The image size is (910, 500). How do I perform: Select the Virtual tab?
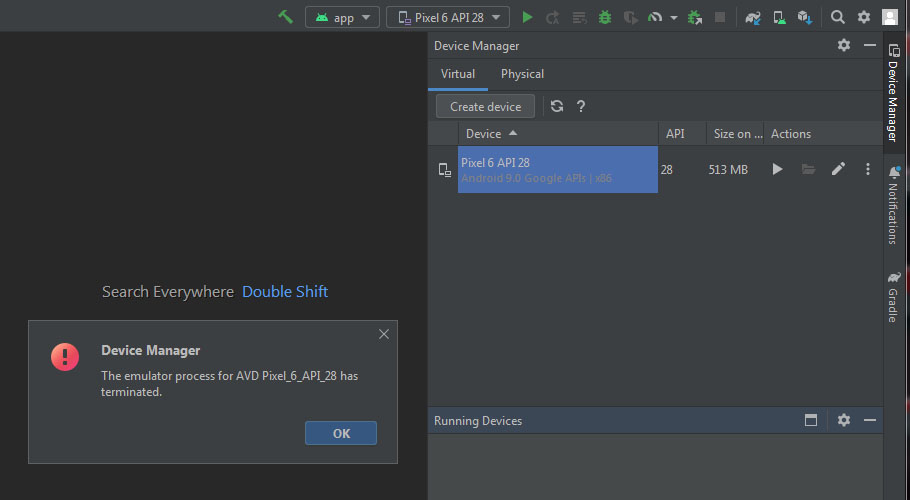point(458,74)
